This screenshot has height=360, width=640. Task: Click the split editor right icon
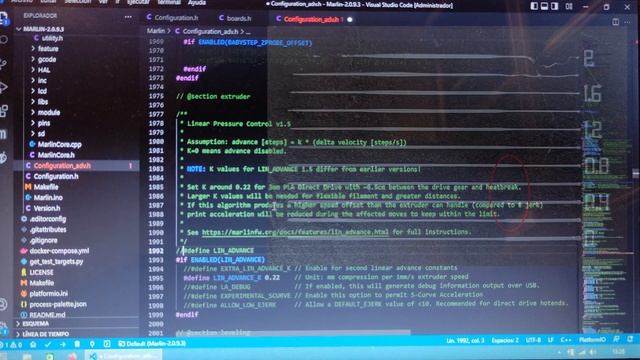(616, 22)
